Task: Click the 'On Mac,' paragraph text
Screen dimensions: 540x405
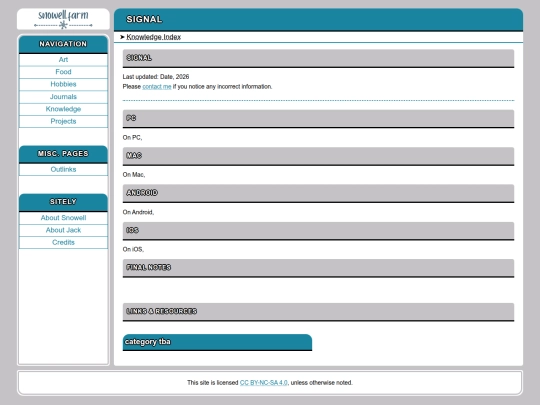Action: click(134, 175)
